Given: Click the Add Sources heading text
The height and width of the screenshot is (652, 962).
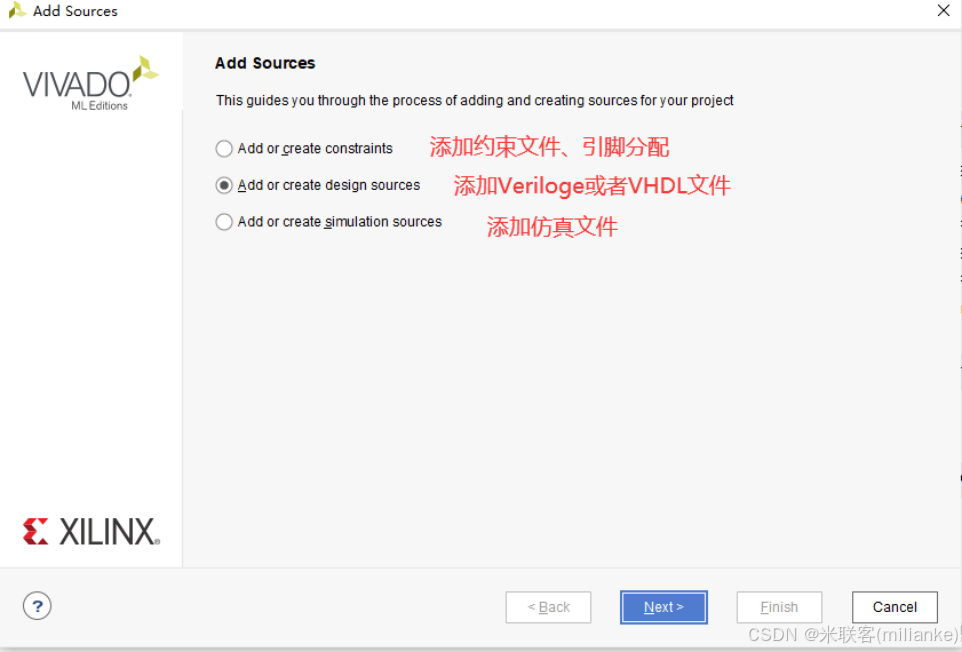Looking at the screenshot, I should (264, 63).
